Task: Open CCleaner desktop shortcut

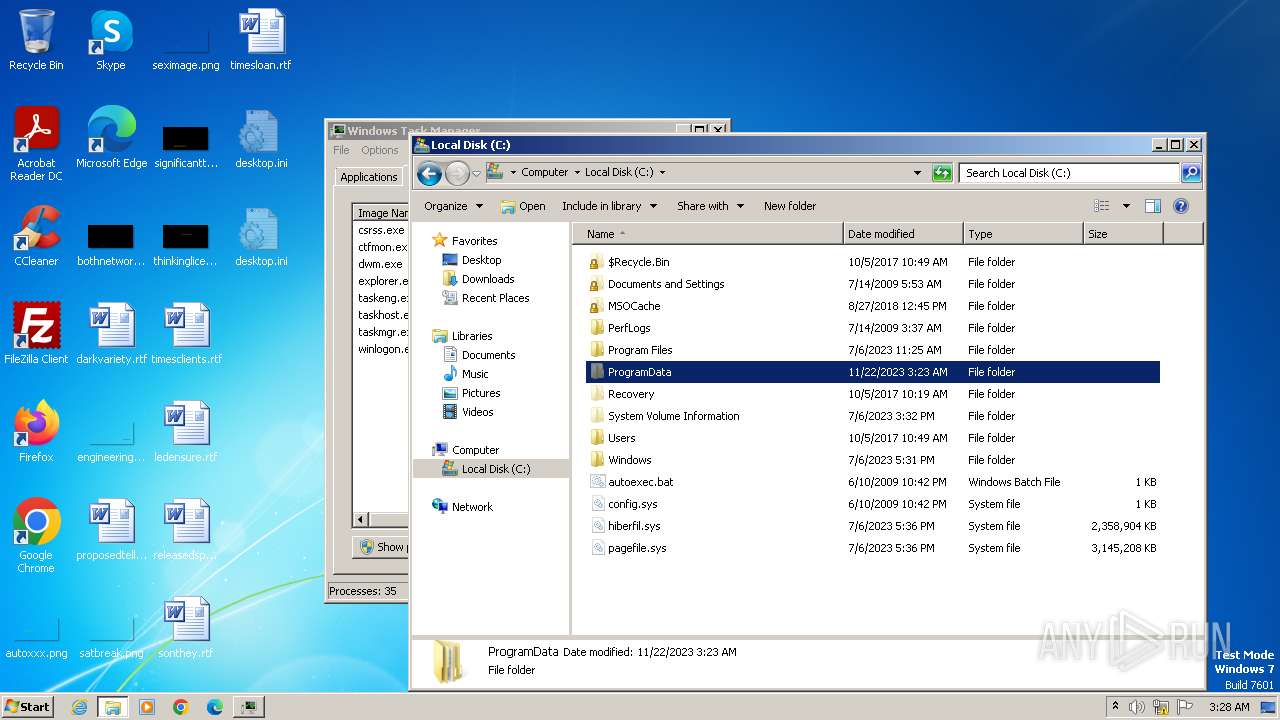Action: (36, 236)
